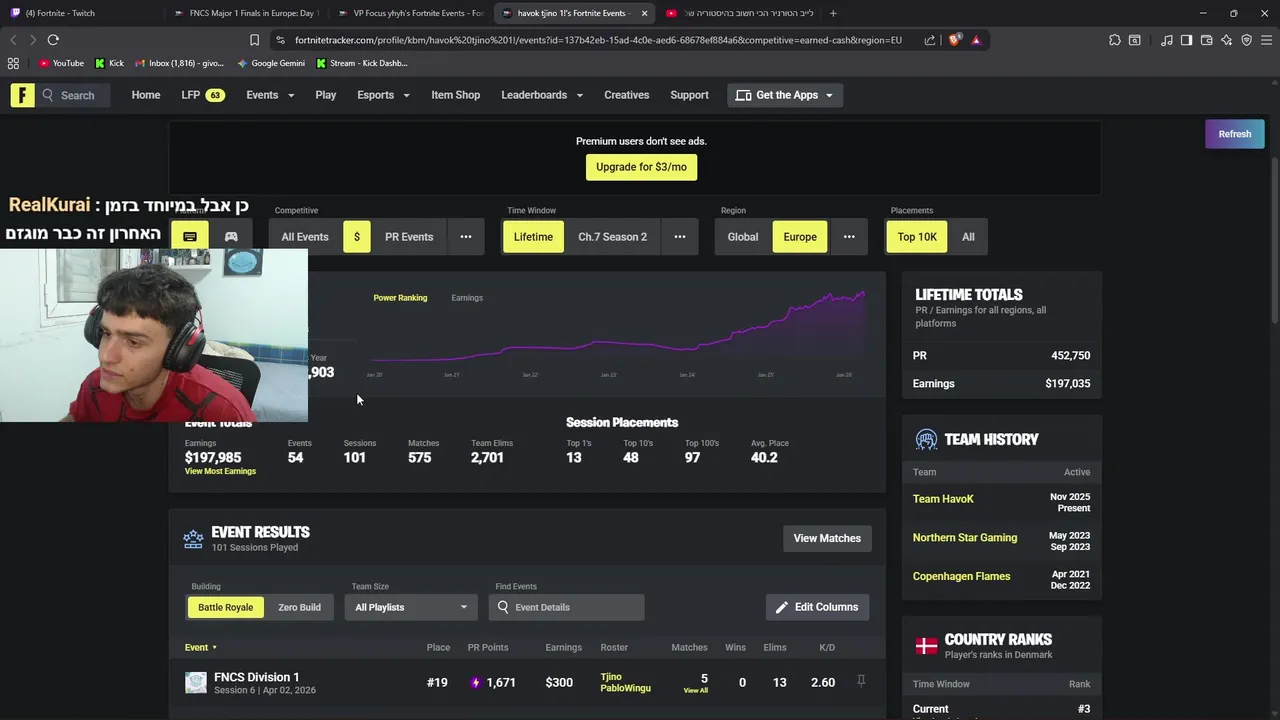
Task: Select Global region
Action: pos(743,237)
